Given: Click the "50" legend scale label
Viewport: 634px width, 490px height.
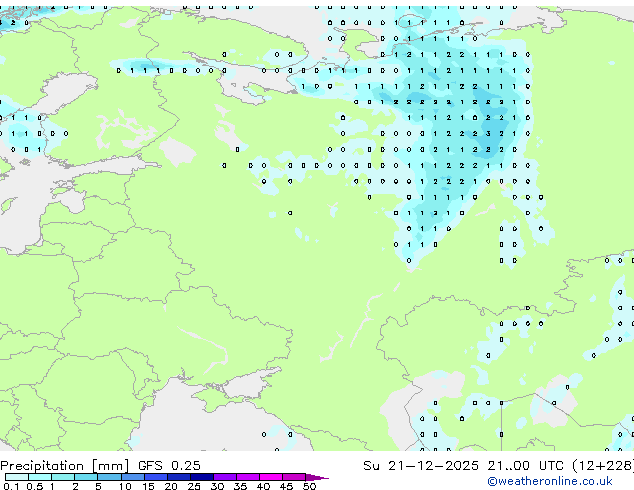Looking at the screenshot, I should click(309, 486).
